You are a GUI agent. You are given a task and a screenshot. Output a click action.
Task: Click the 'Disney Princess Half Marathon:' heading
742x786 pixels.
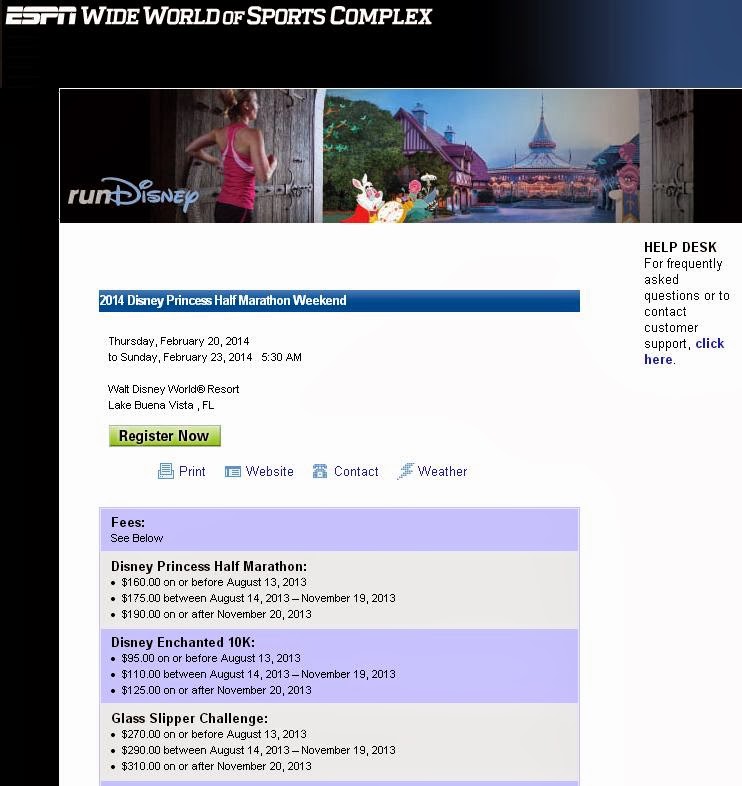click(209, 566)
